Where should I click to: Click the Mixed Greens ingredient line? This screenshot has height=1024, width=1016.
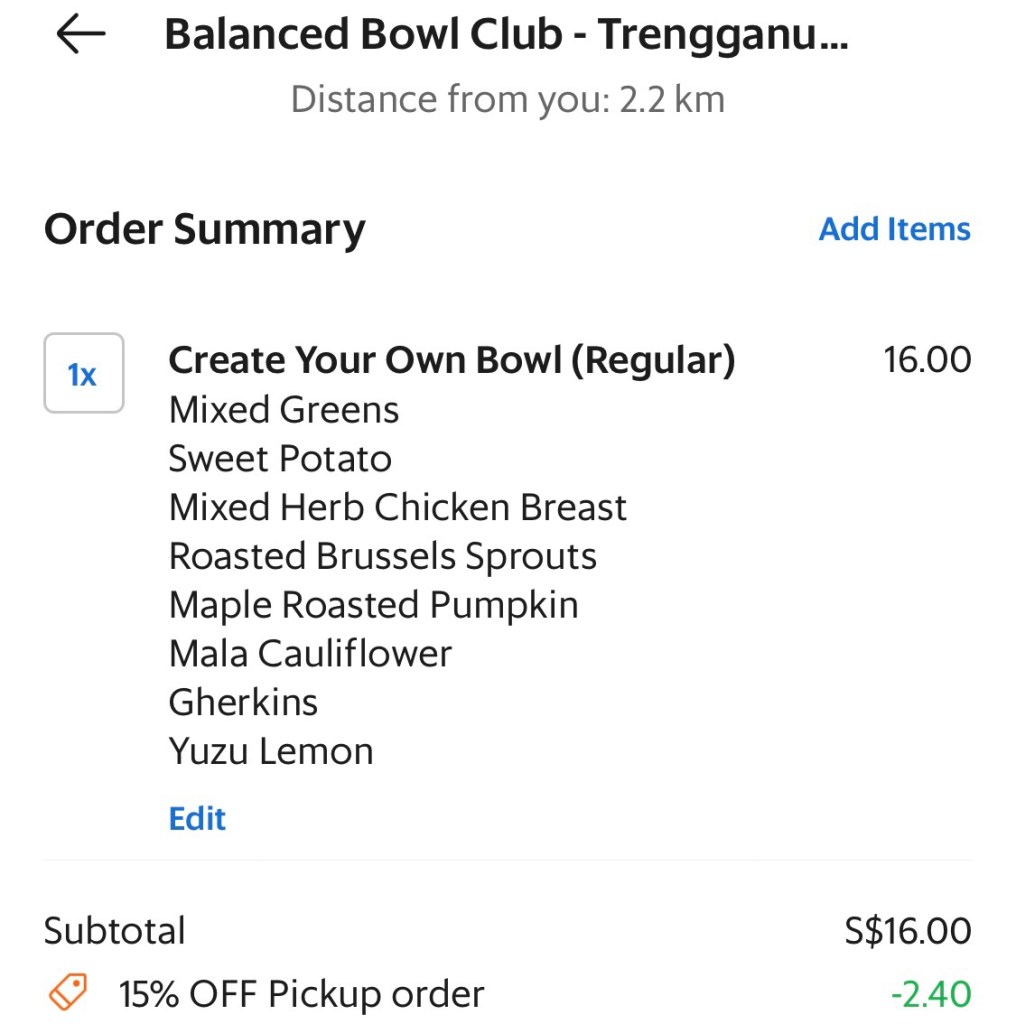click(284, 410)
